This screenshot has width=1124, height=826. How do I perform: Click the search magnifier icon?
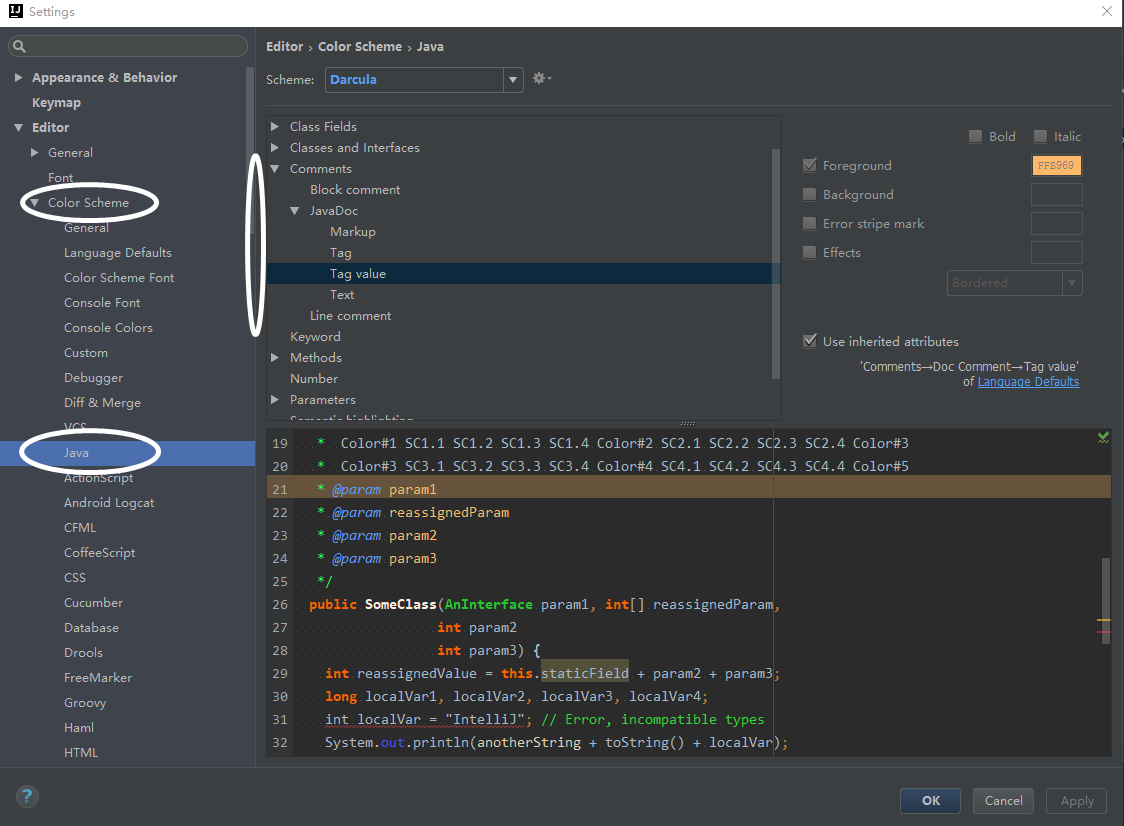coord(19,46)
